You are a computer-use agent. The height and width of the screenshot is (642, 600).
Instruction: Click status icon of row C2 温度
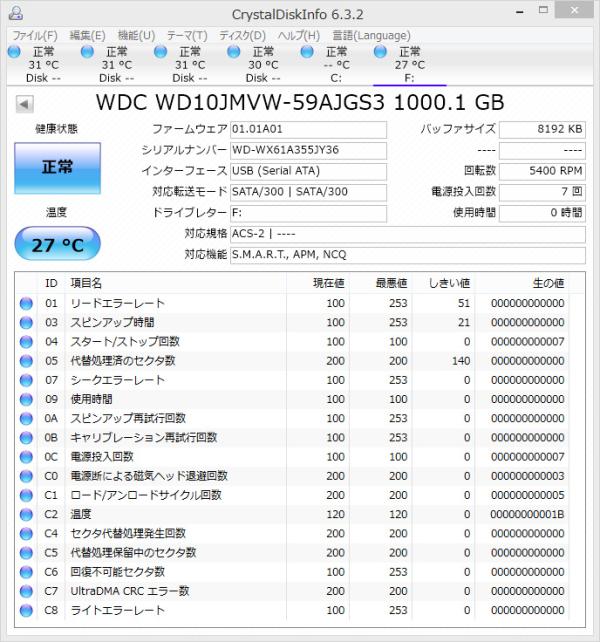(26, 515)
